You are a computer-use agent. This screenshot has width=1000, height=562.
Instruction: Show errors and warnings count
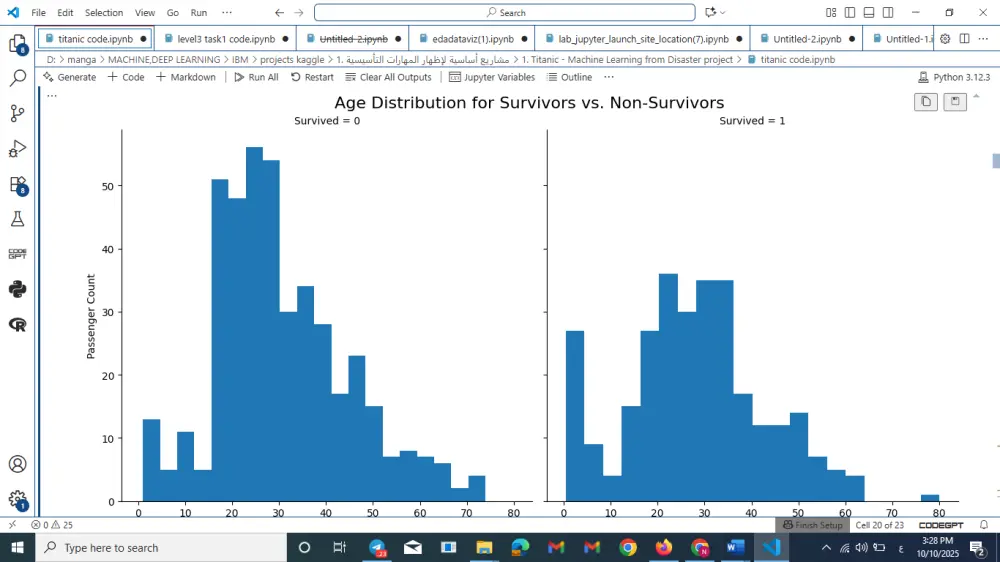click(52, 525)
